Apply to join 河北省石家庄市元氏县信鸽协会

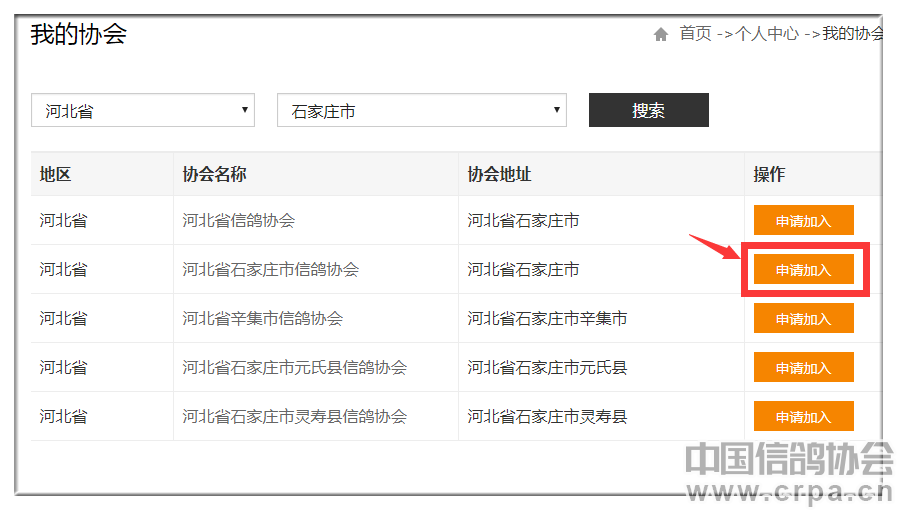tap(804, 368)
